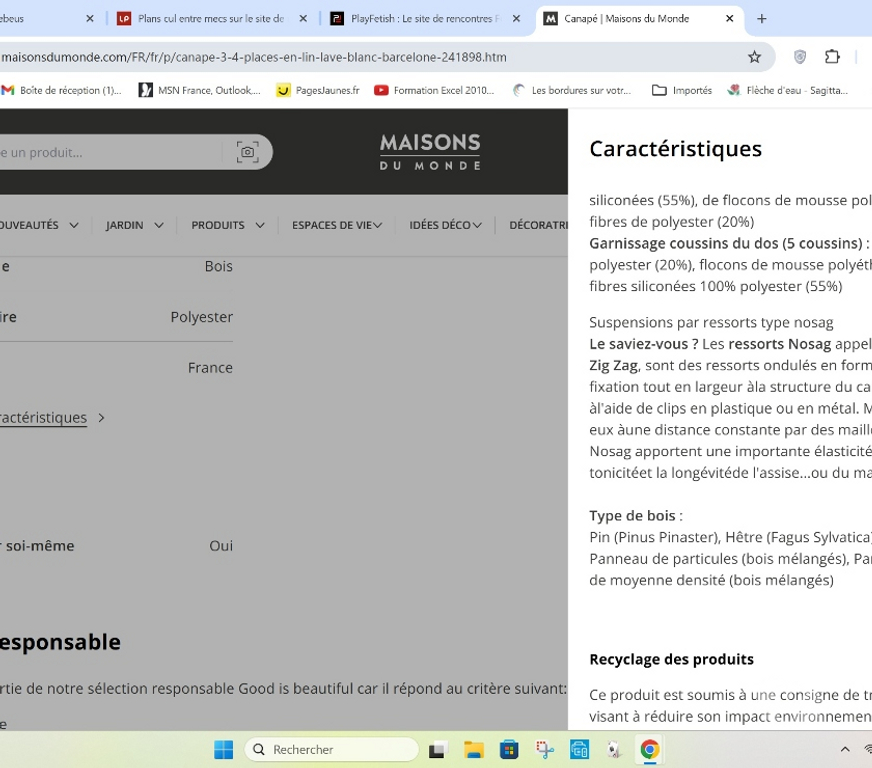Click the camera image search icon
Screen dimensions: 872x768
pos(247,152)
